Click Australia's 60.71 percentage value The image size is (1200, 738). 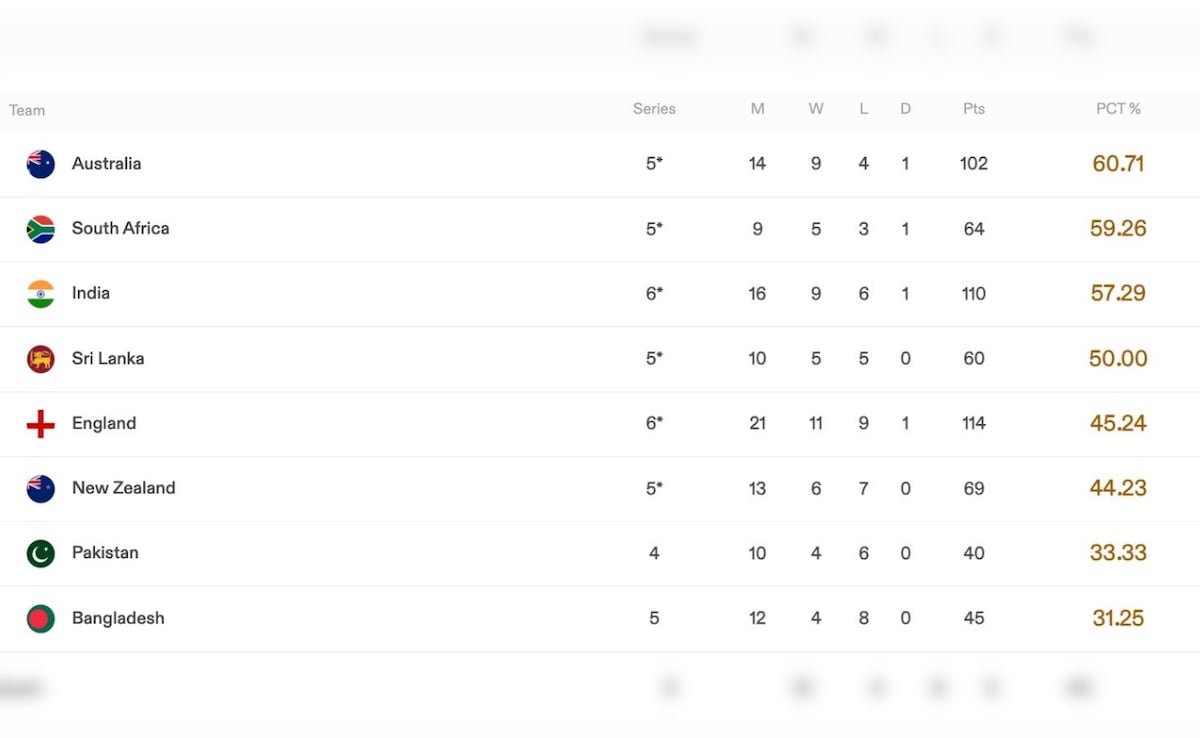pos(1118,164)
